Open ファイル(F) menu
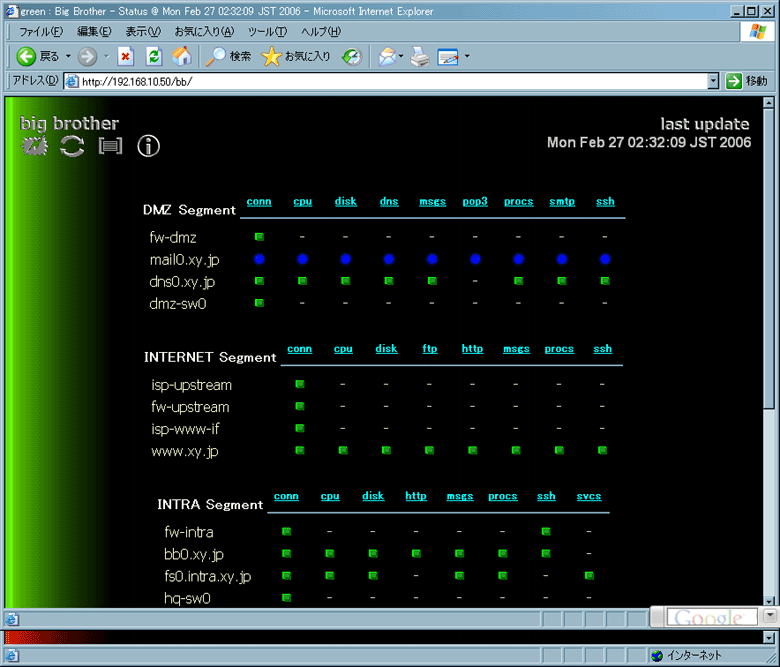 coord(41,32)
